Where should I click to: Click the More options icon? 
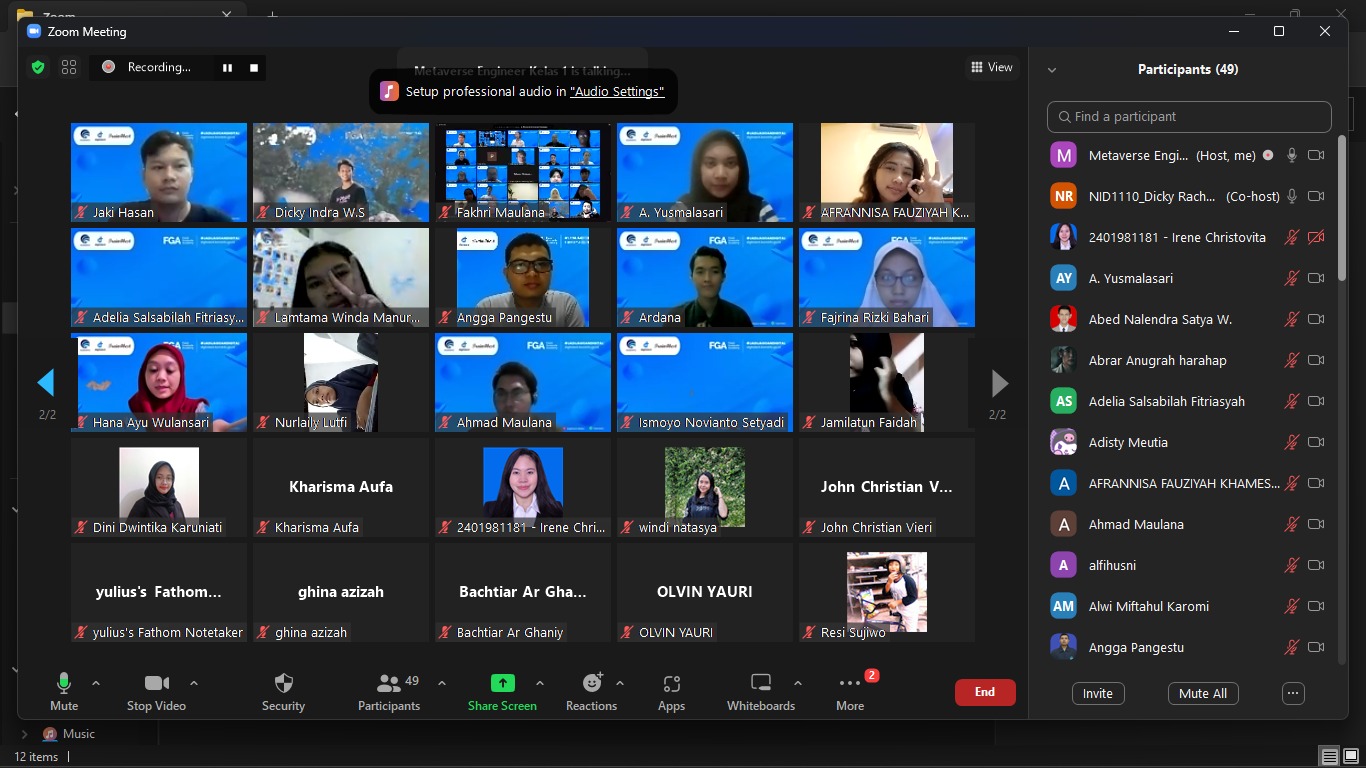tap(850, 684)
